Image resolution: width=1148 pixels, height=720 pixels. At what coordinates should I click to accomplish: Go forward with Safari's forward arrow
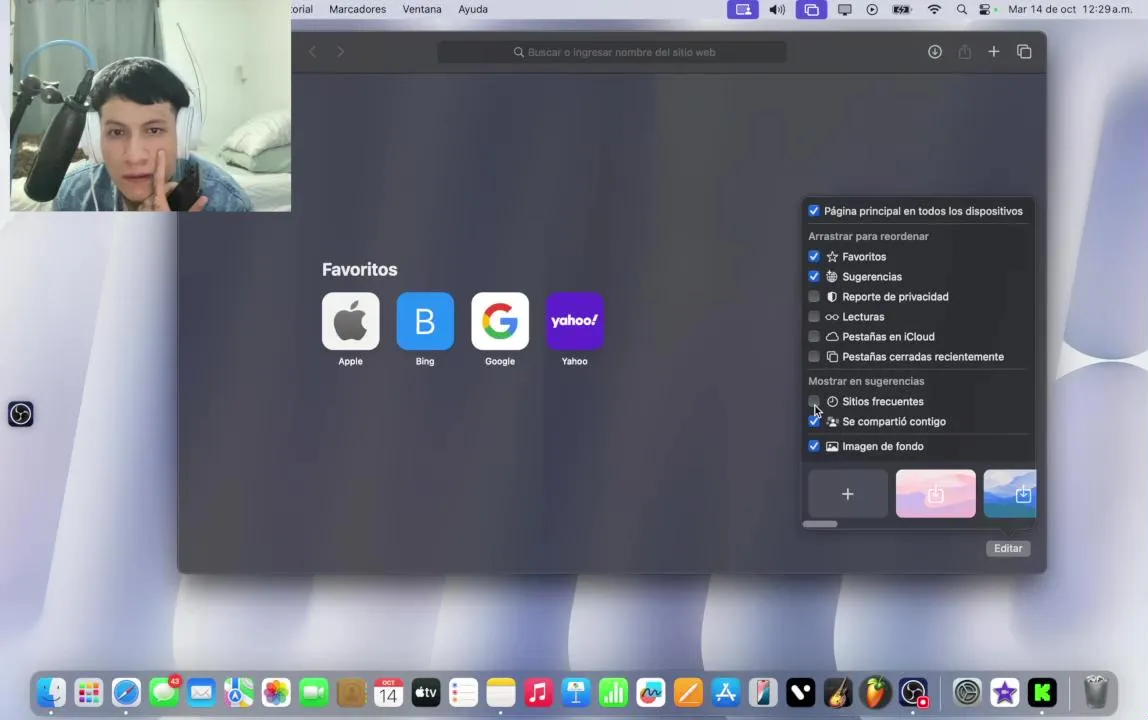pos(340,52)
